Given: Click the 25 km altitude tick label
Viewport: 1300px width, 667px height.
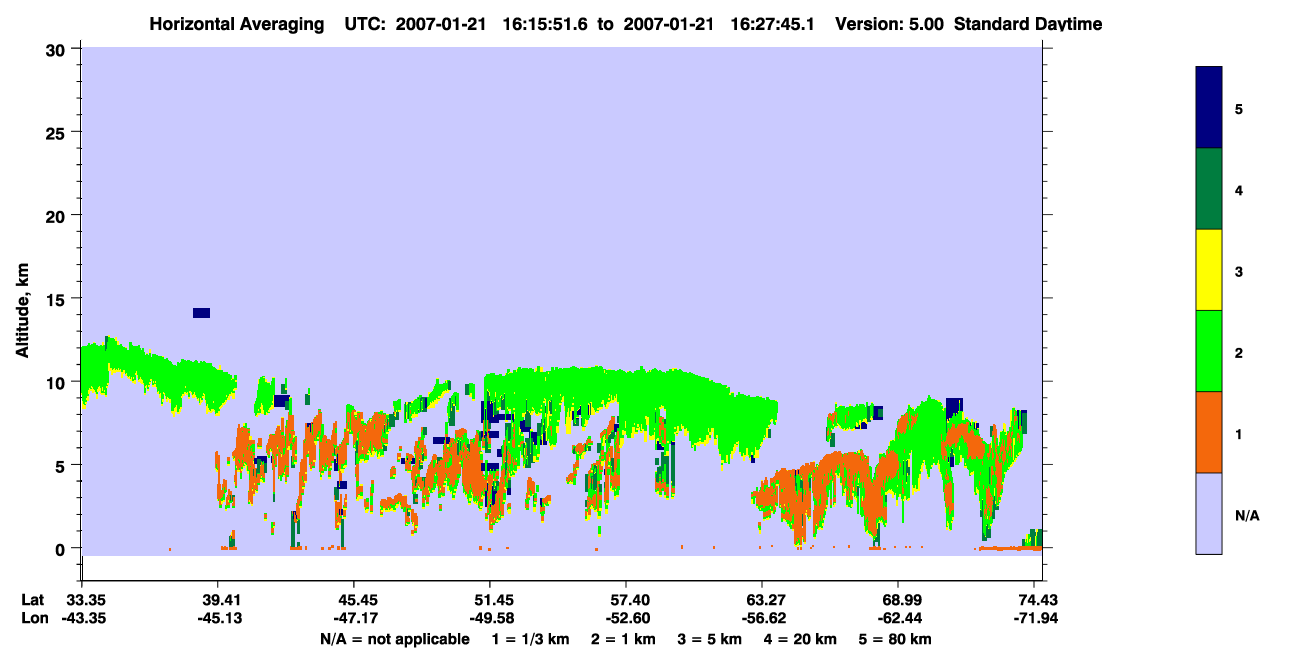Looking at the screenshot, I should pos(58,132).
